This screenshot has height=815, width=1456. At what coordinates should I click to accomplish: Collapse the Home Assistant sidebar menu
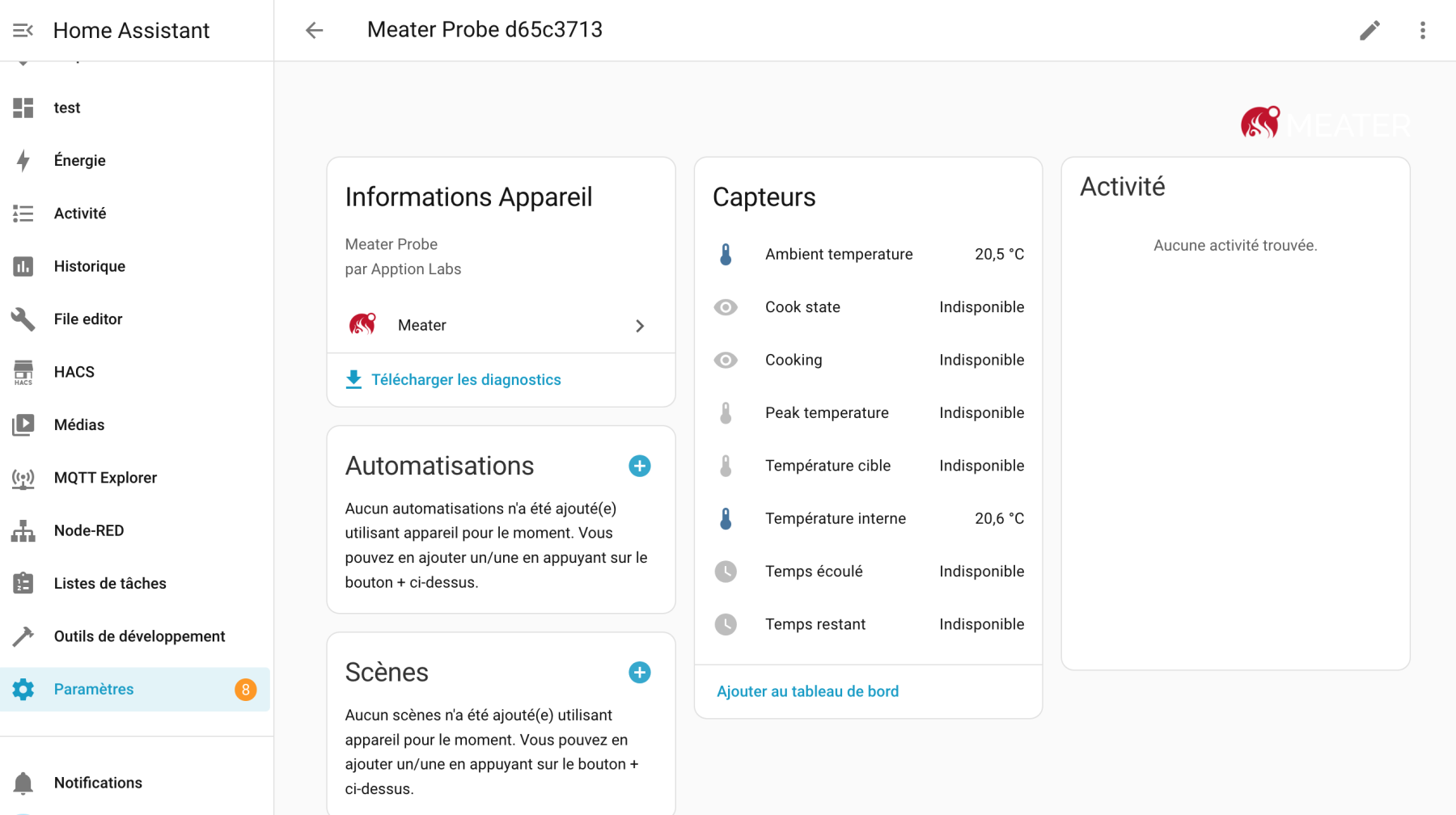pos(23,31)
